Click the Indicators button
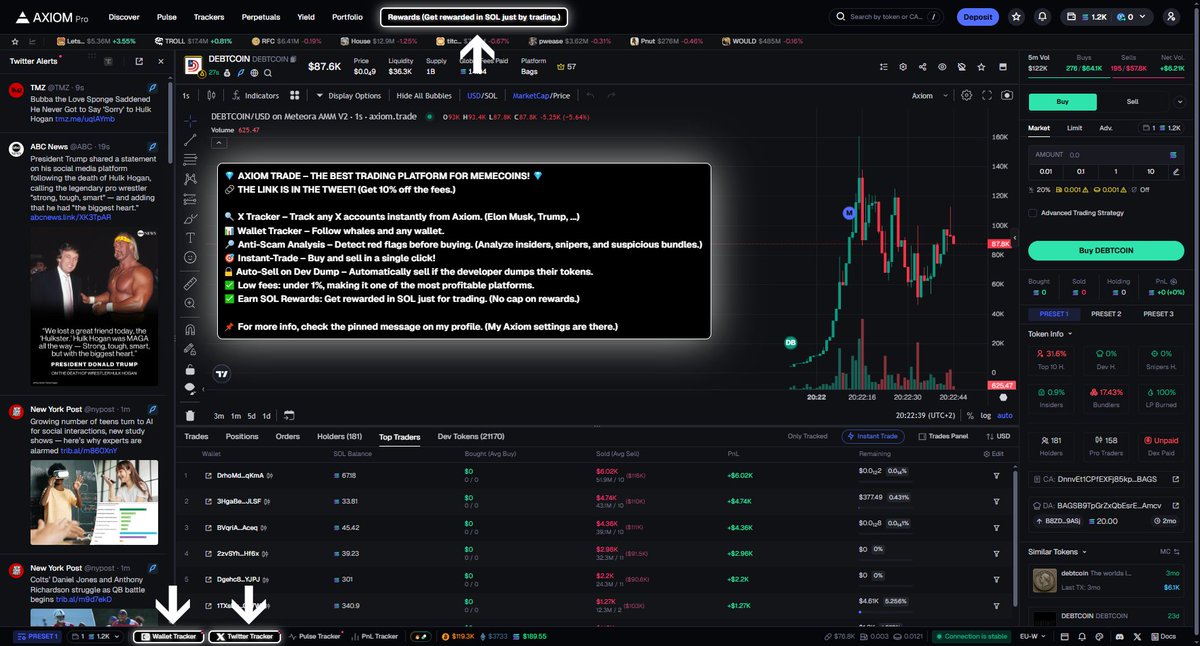This screenshot has height=646, width=1200. pyautogui.click(x=254, y=96)
